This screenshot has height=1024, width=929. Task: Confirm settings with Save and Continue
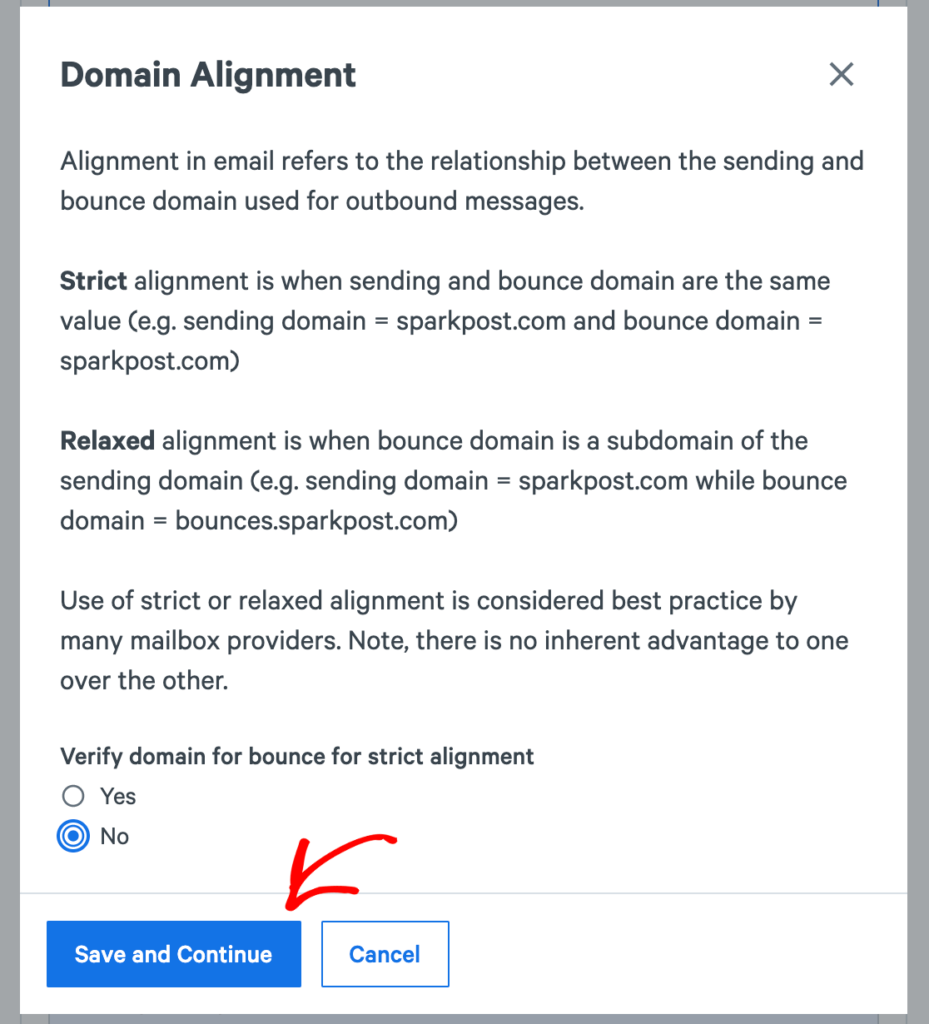[173, 953]
